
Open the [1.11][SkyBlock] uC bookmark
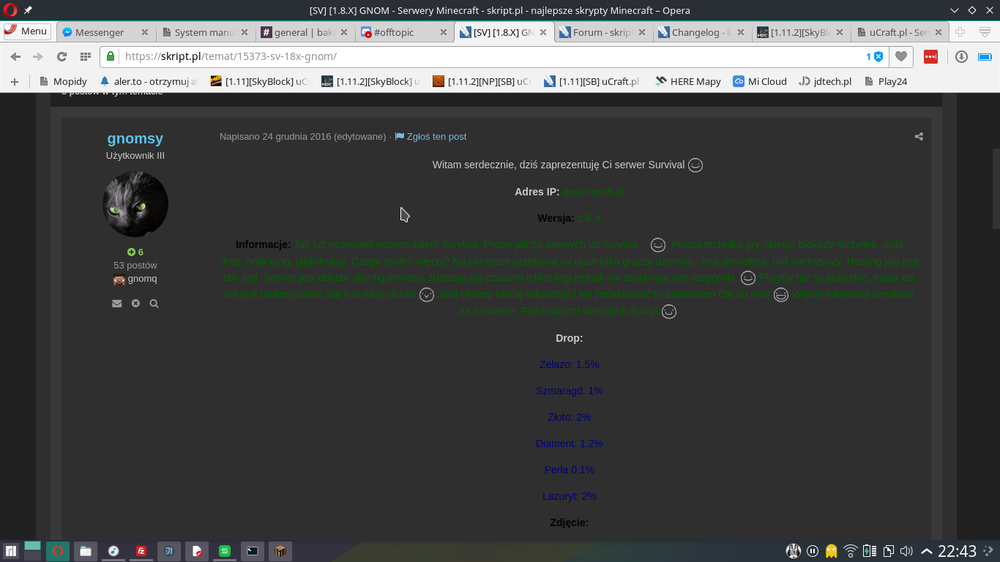click(259, 82)
